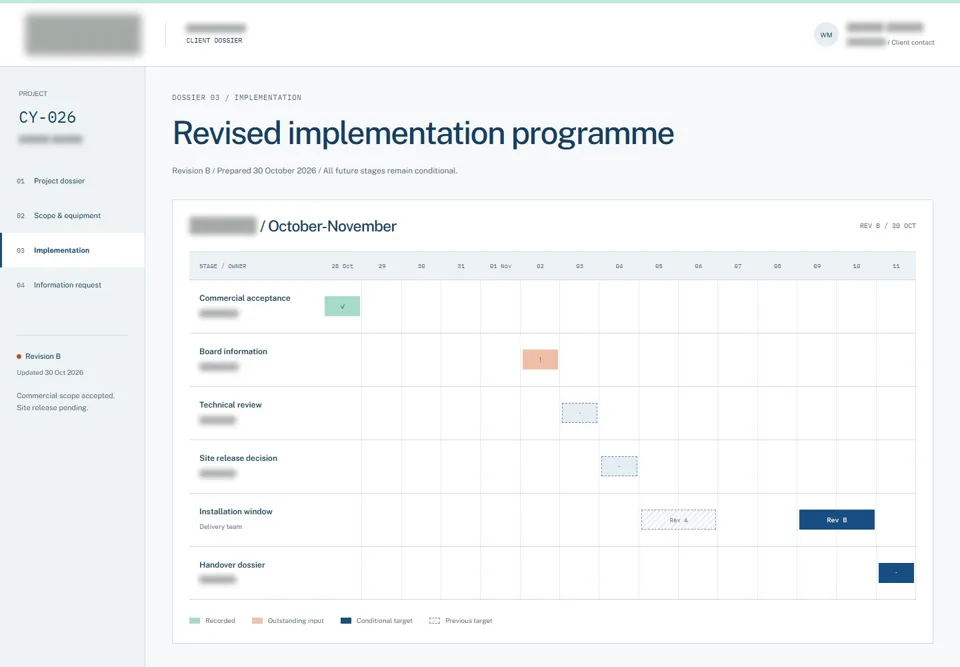Click the 01 Nov column header
960x667 pixels.
coord(500,266)
